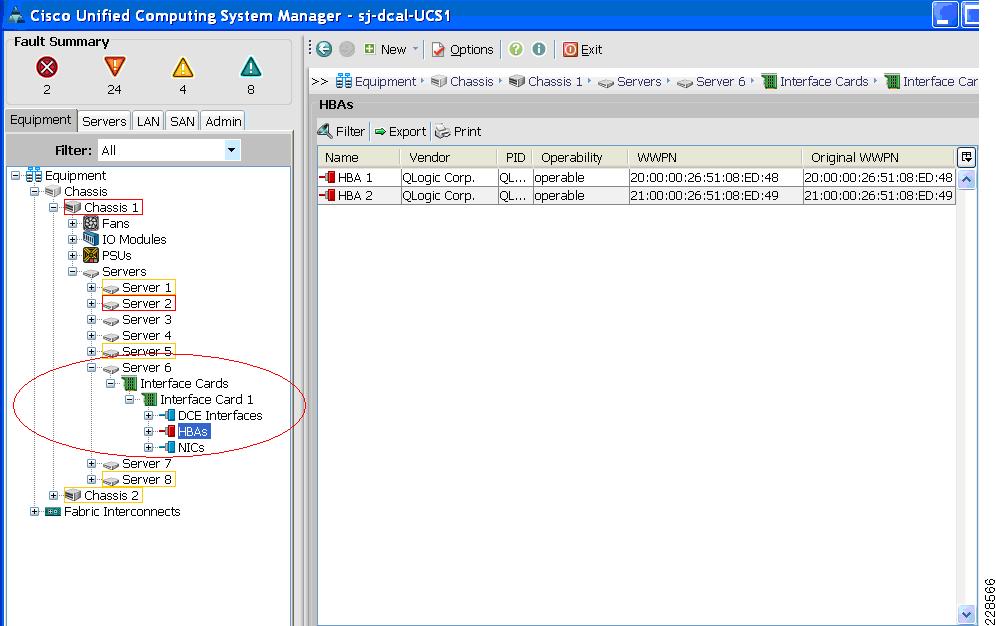996x626 pixels.
Task: Click Filter above the HBAs table
Action: click(x=342, y=131)
